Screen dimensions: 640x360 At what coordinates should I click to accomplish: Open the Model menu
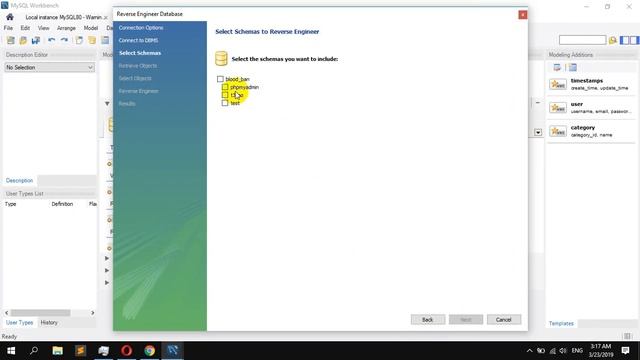91,28
